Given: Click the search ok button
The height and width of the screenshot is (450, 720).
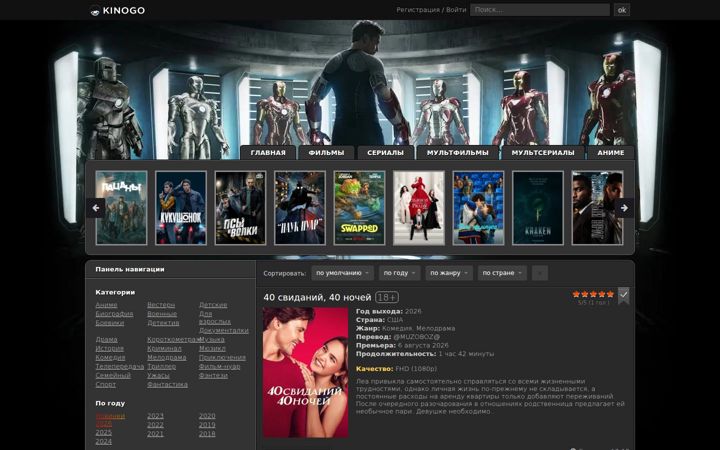Looking at the screenshot, I should 622,10.
